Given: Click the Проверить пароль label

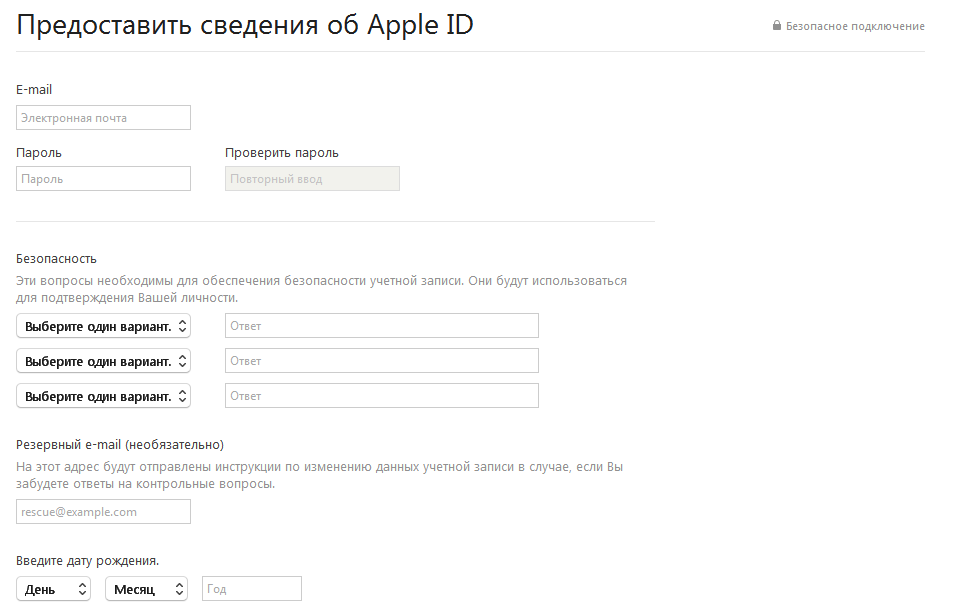Looking at the screenshot, I should [281, 153].
